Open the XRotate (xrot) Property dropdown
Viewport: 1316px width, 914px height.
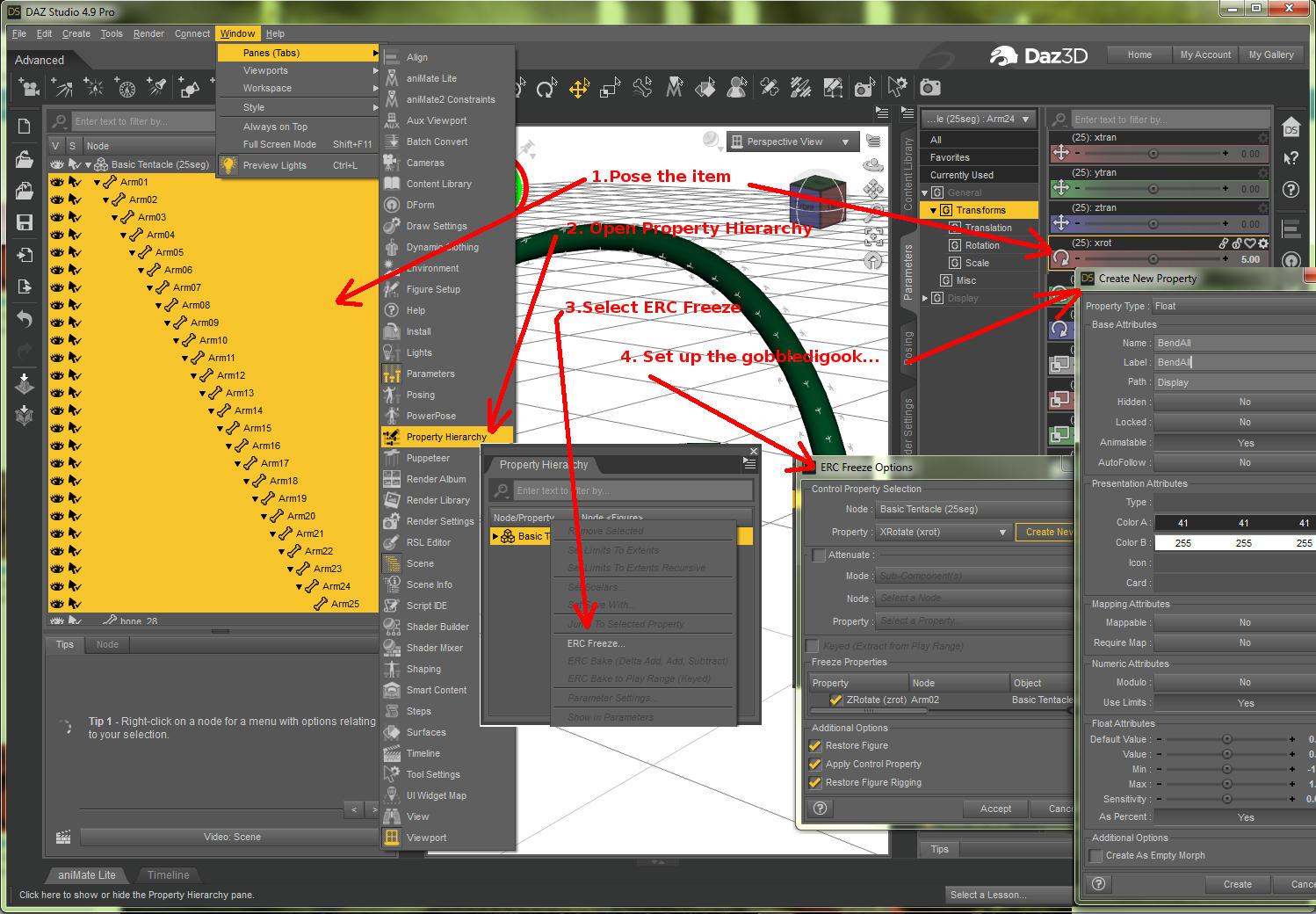(x=943, y=532)
